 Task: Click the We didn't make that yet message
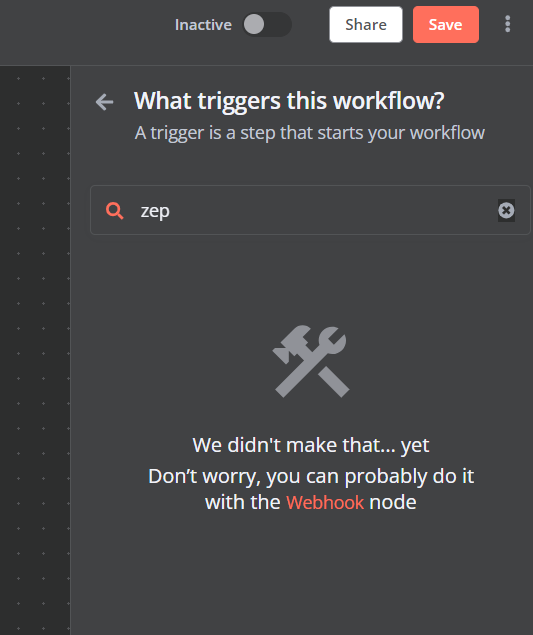311,445
